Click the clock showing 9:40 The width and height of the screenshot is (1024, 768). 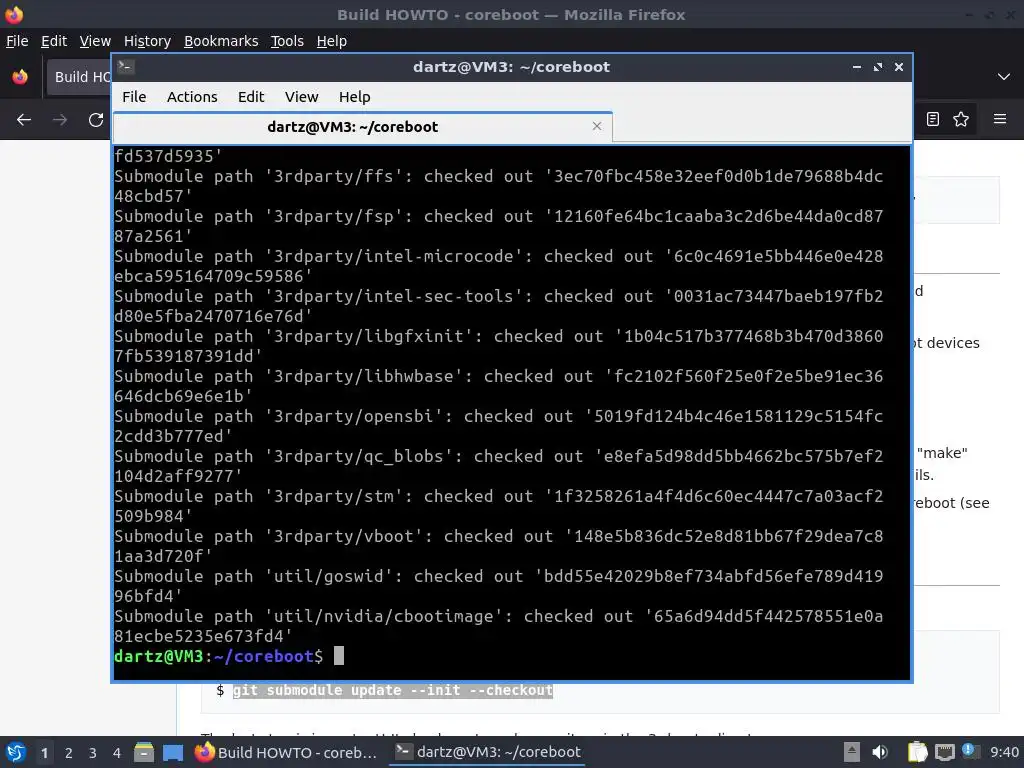(x=1004, y=752)
